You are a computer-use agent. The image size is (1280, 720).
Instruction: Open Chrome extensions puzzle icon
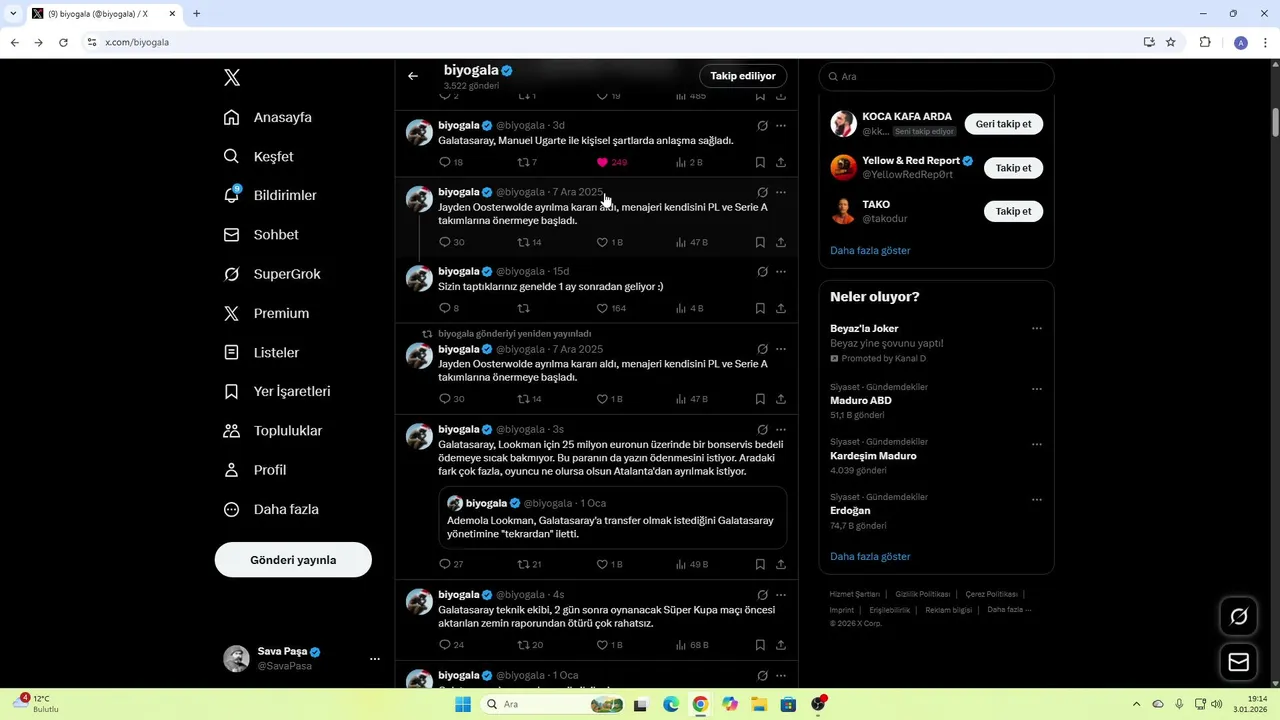[x=1205, y=42]
